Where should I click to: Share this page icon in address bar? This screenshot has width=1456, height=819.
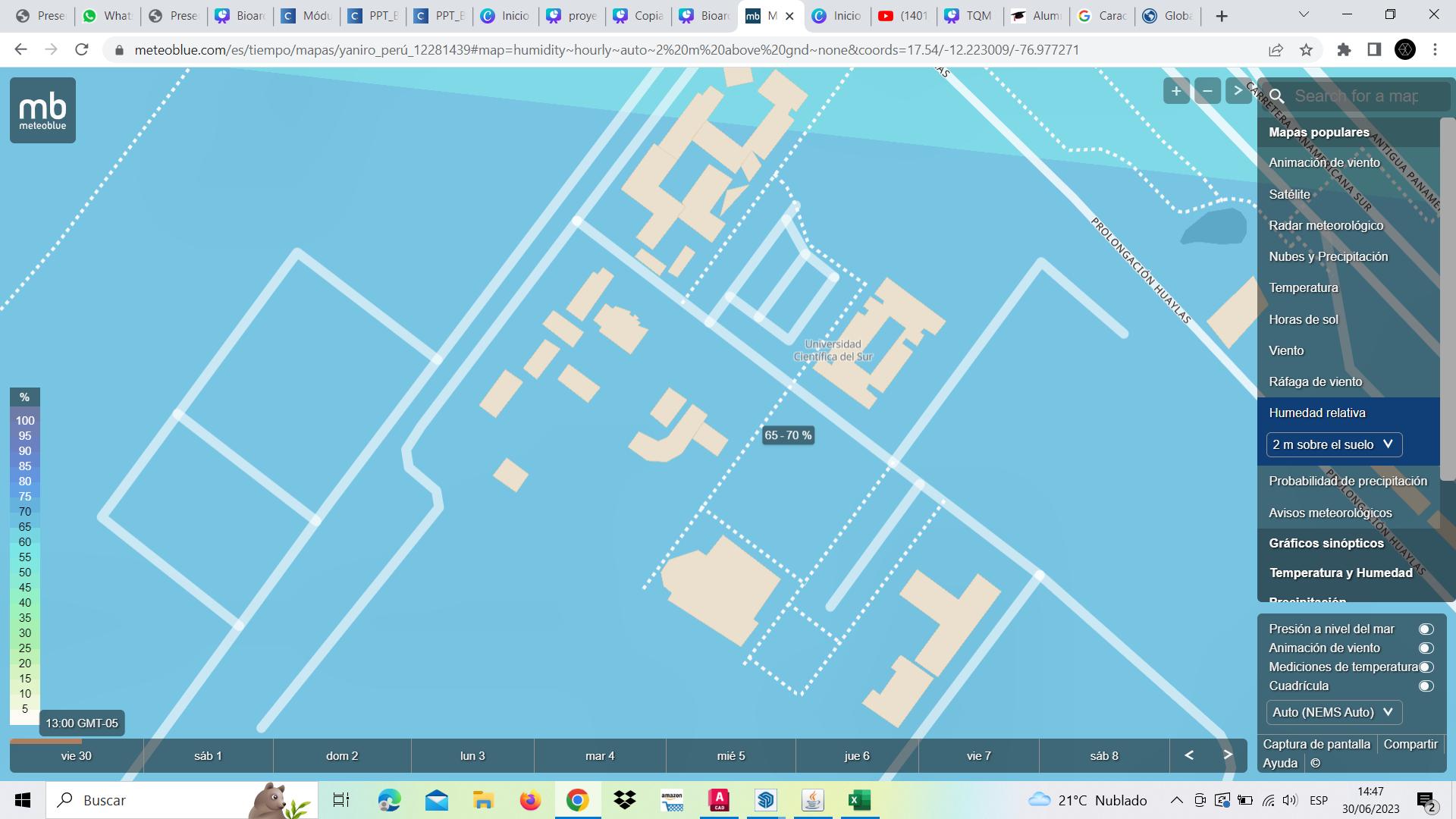point(1276,50)
